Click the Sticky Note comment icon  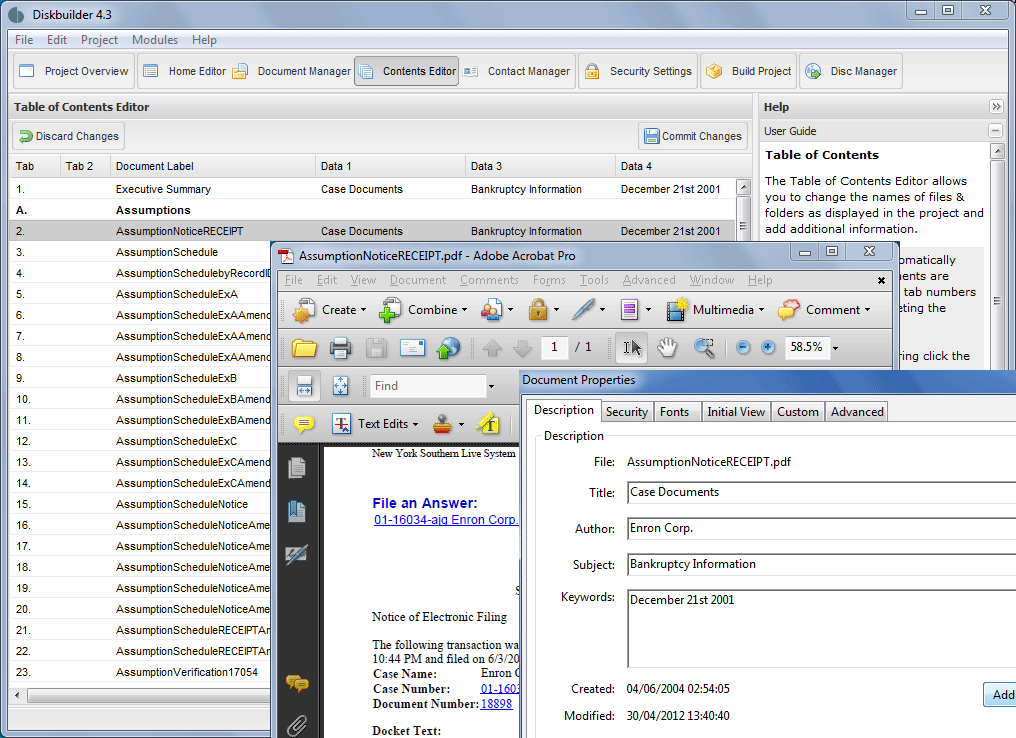pyautogui.click(x=304, y=424)
